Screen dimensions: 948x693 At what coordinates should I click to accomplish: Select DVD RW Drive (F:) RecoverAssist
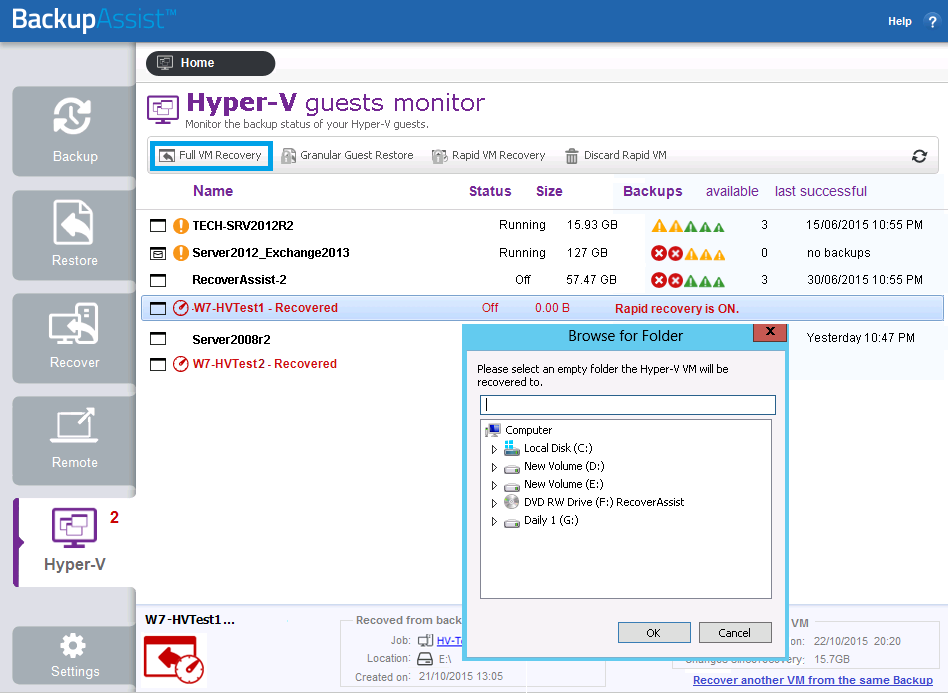tap(604, 502)
